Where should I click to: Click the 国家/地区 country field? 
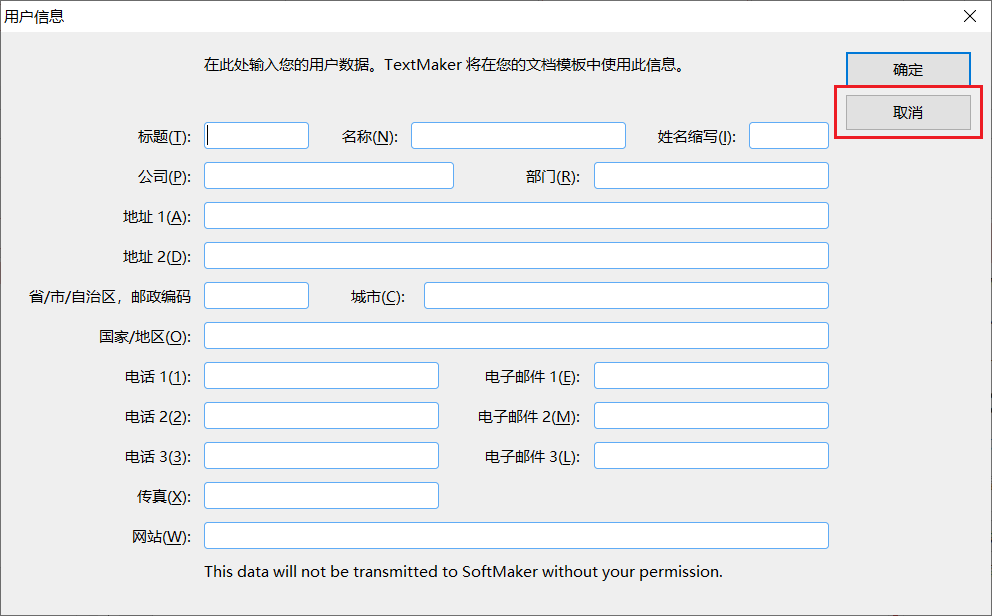[x=516, y=335]
